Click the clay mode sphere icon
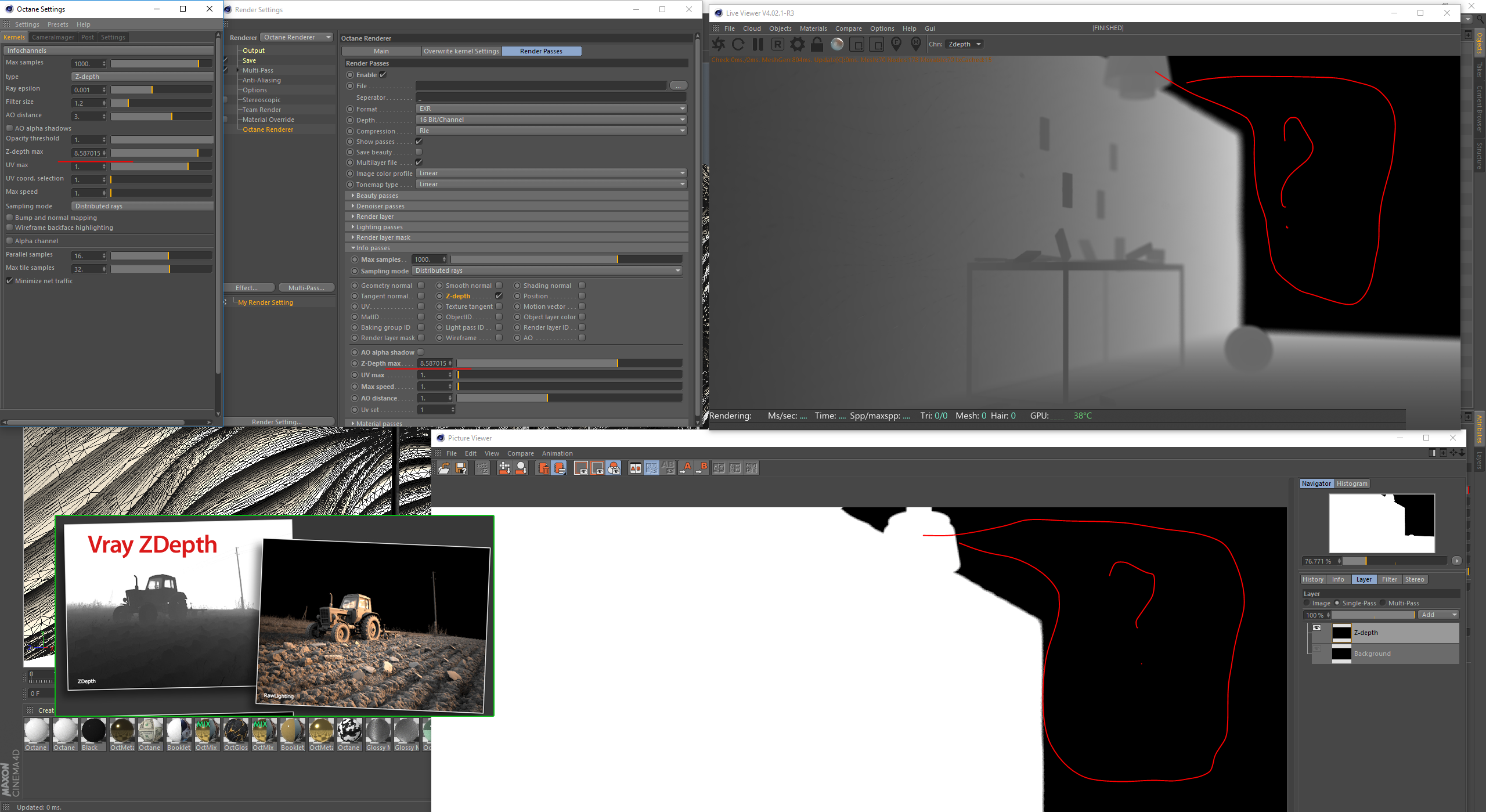Viewport: 1486px width, 812px height. point(837,44)
